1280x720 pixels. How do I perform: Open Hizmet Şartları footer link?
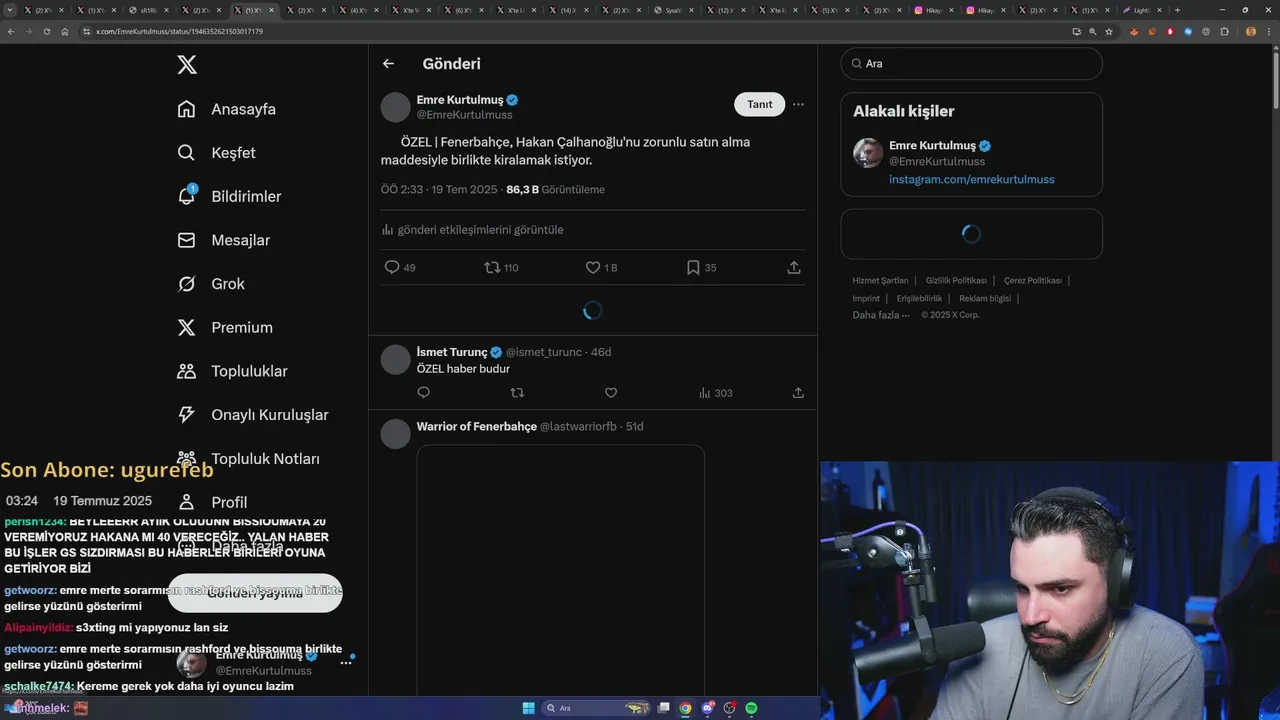point(880,281)
